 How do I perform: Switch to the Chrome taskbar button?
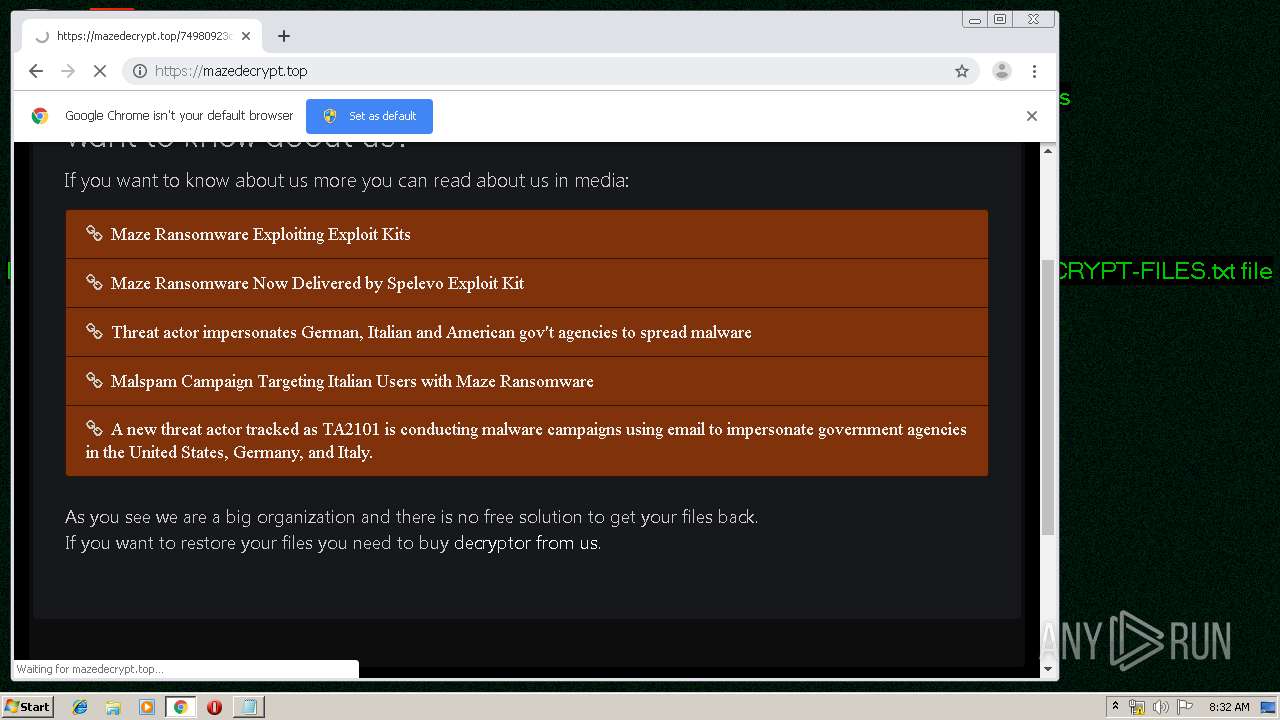pyautogui.click(x=181, y=707)
